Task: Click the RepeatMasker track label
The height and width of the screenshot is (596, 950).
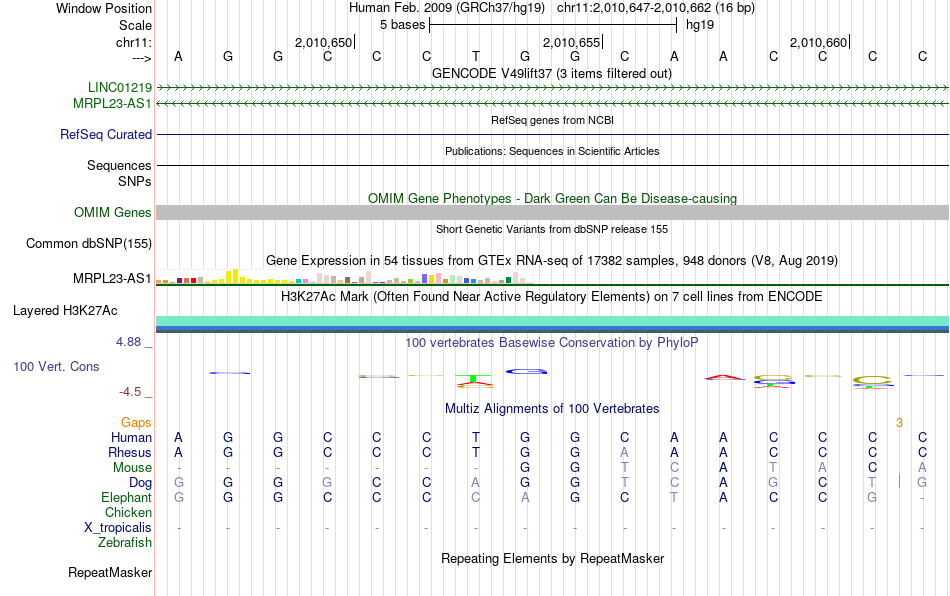Action: [110, 572]
